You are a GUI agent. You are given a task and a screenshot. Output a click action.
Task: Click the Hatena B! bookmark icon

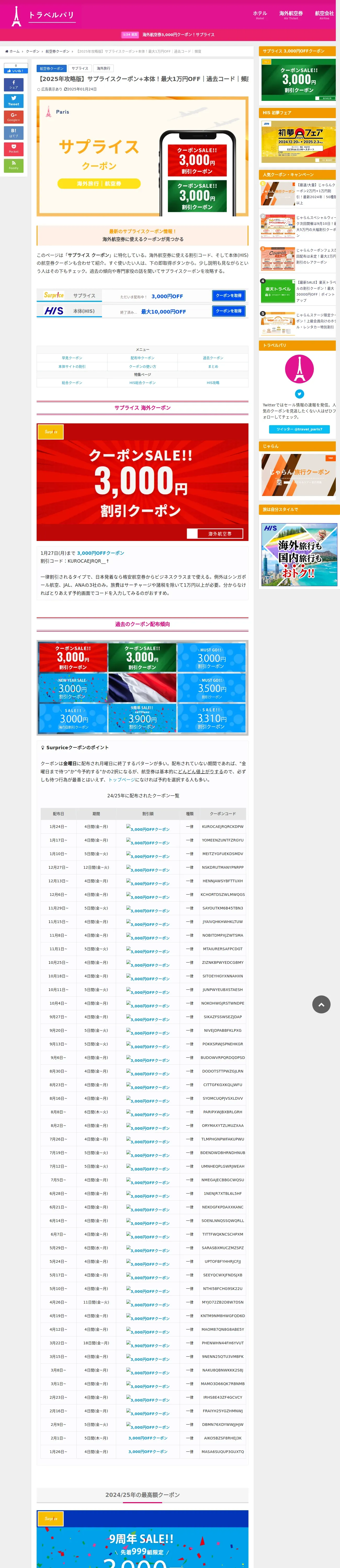[13, 133]
